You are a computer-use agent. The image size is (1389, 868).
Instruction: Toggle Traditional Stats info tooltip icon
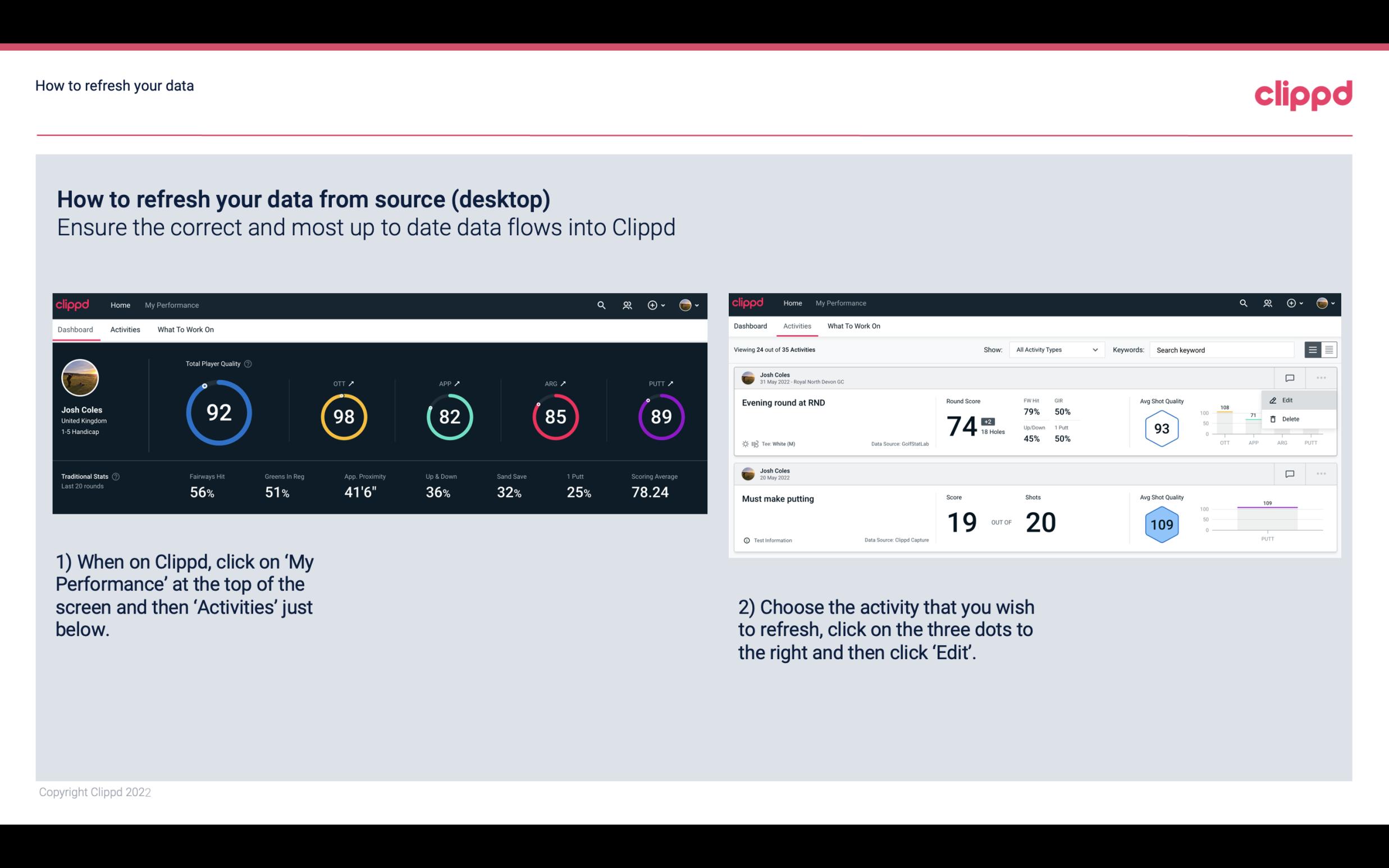[116, 476]
